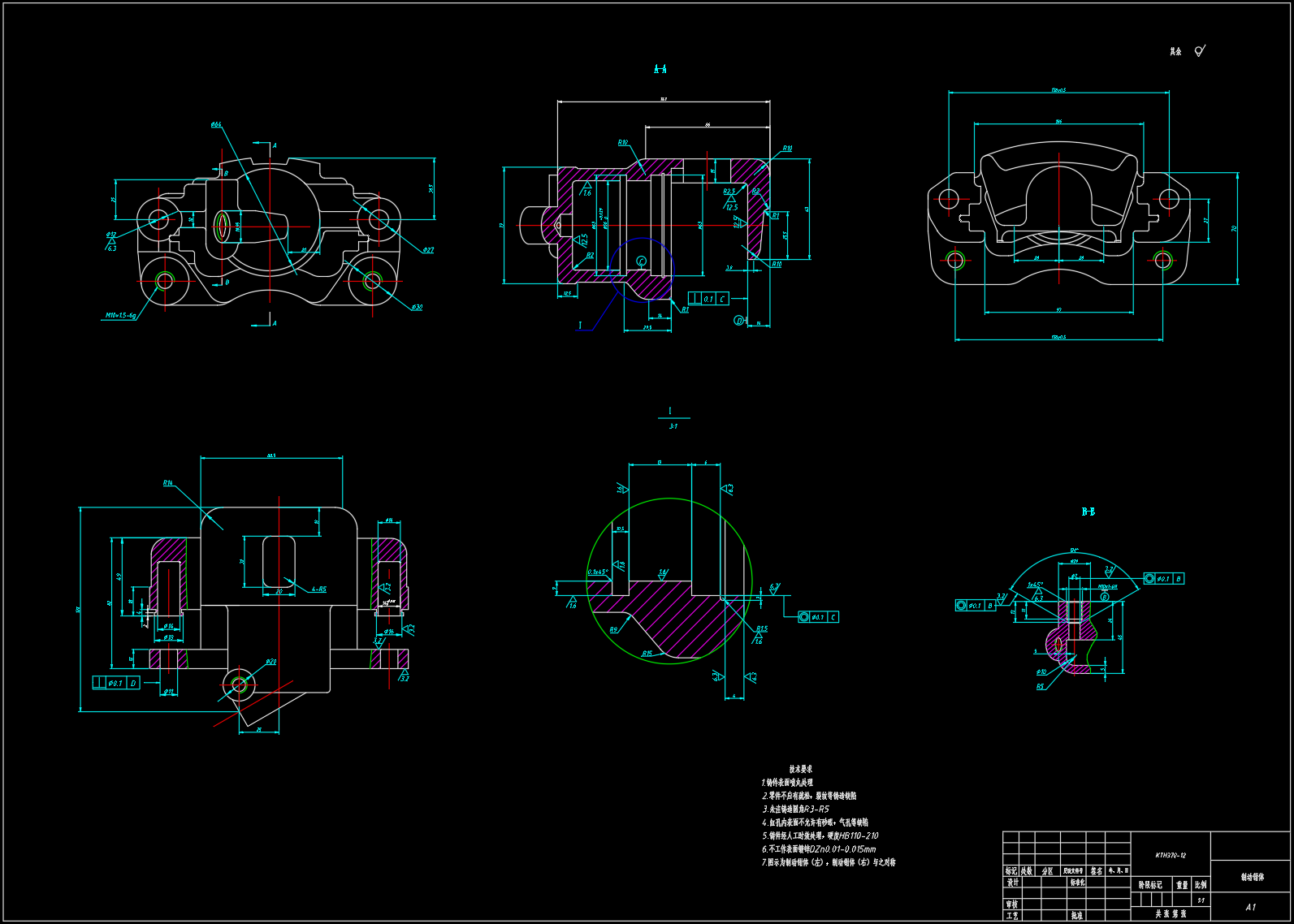Select the Φ27 dimension callout
This screenshot has width=1294, height=924.
click(x=428, y=250)
